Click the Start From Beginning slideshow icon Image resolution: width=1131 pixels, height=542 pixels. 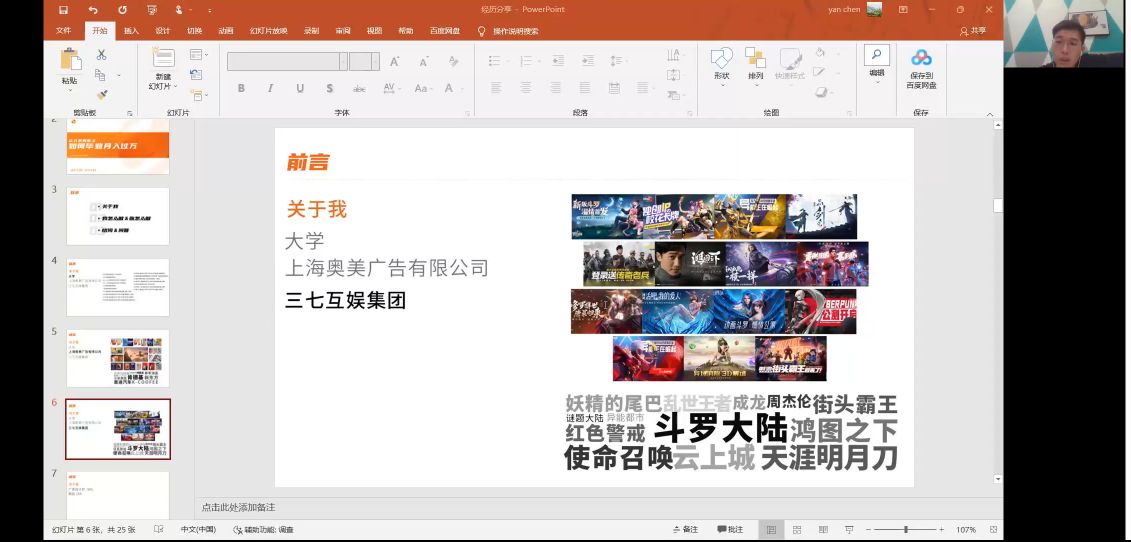tap(151, 10)
